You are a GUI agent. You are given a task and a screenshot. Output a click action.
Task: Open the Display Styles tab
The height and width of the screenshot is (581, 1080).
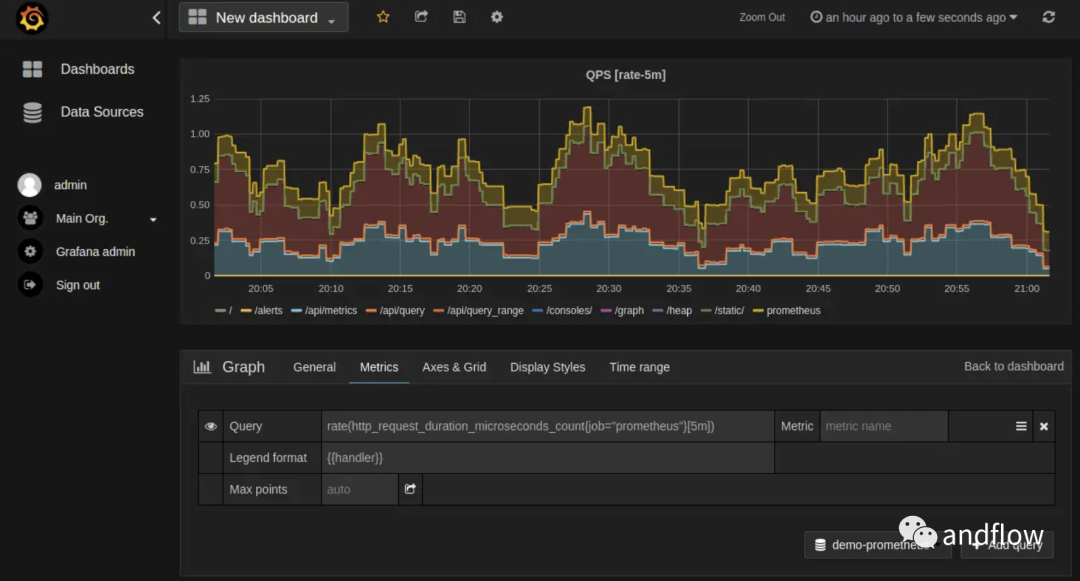547,367
